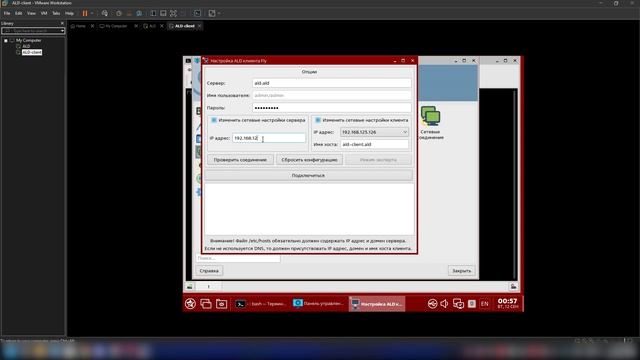Click the server IP адрес input field
The width and height of the screenshot is (640, 360).
click(269, 138)
